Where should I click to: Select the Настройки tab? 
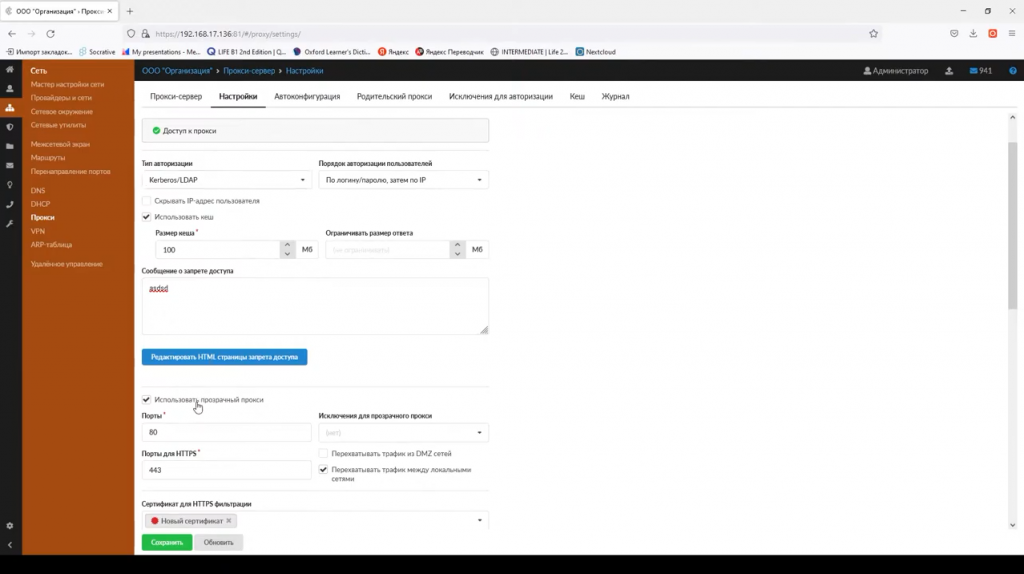tap(238, 96)
